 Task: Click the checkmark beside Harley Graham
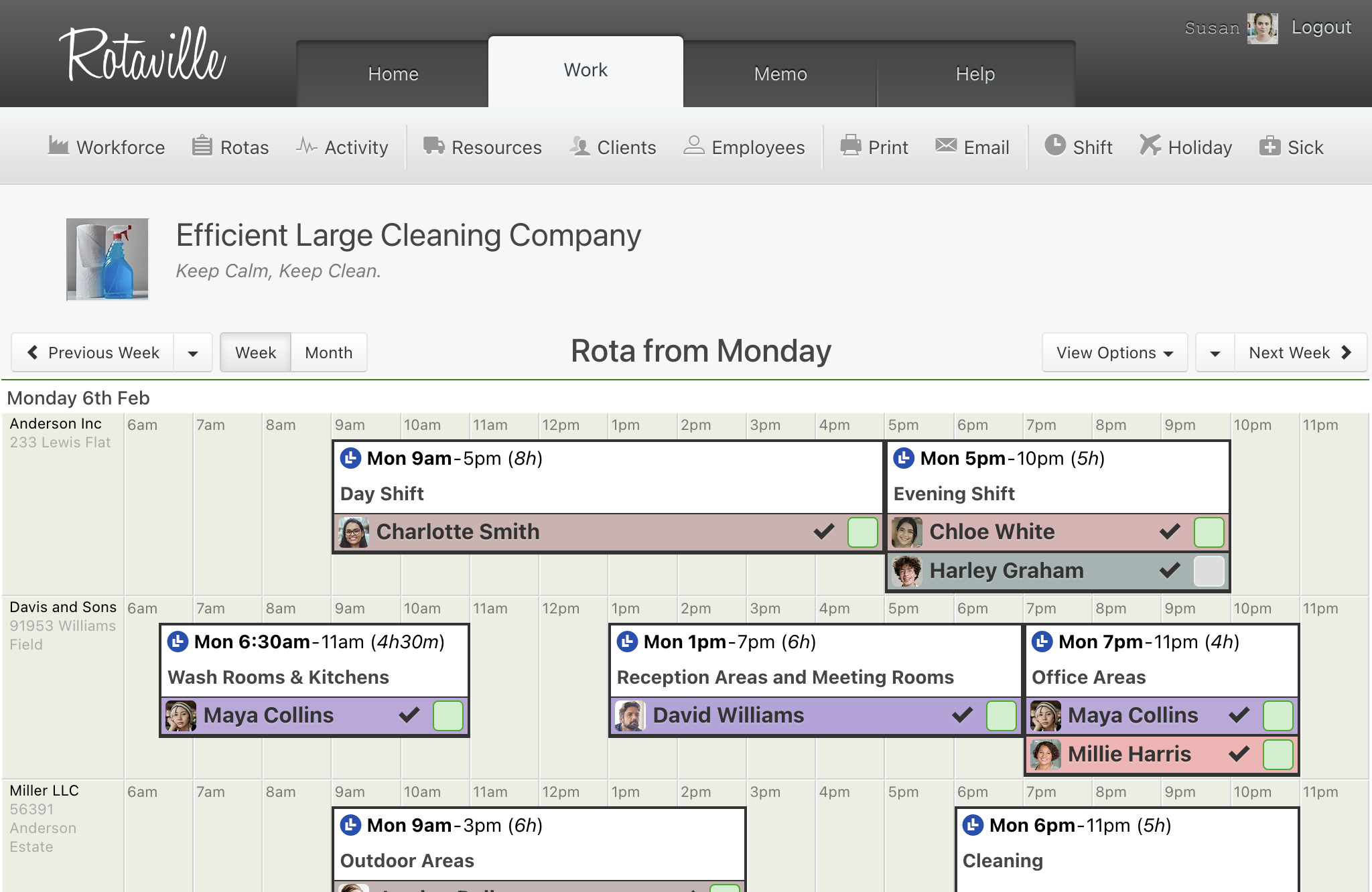click(1170, 571)
